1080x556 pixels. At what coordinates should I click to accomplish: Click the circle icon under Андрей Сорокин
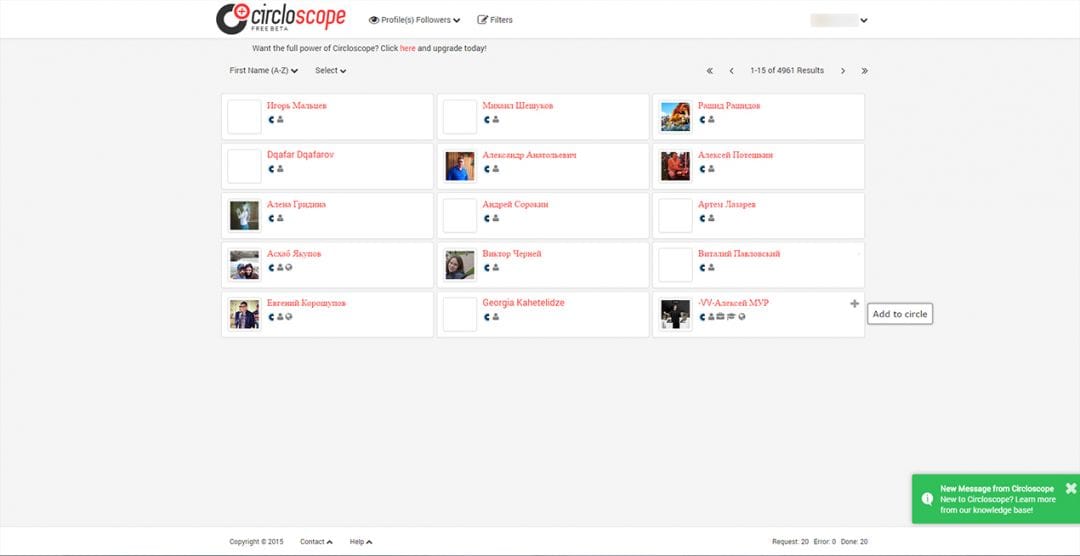pyautogui.click(x=487, y=218)
